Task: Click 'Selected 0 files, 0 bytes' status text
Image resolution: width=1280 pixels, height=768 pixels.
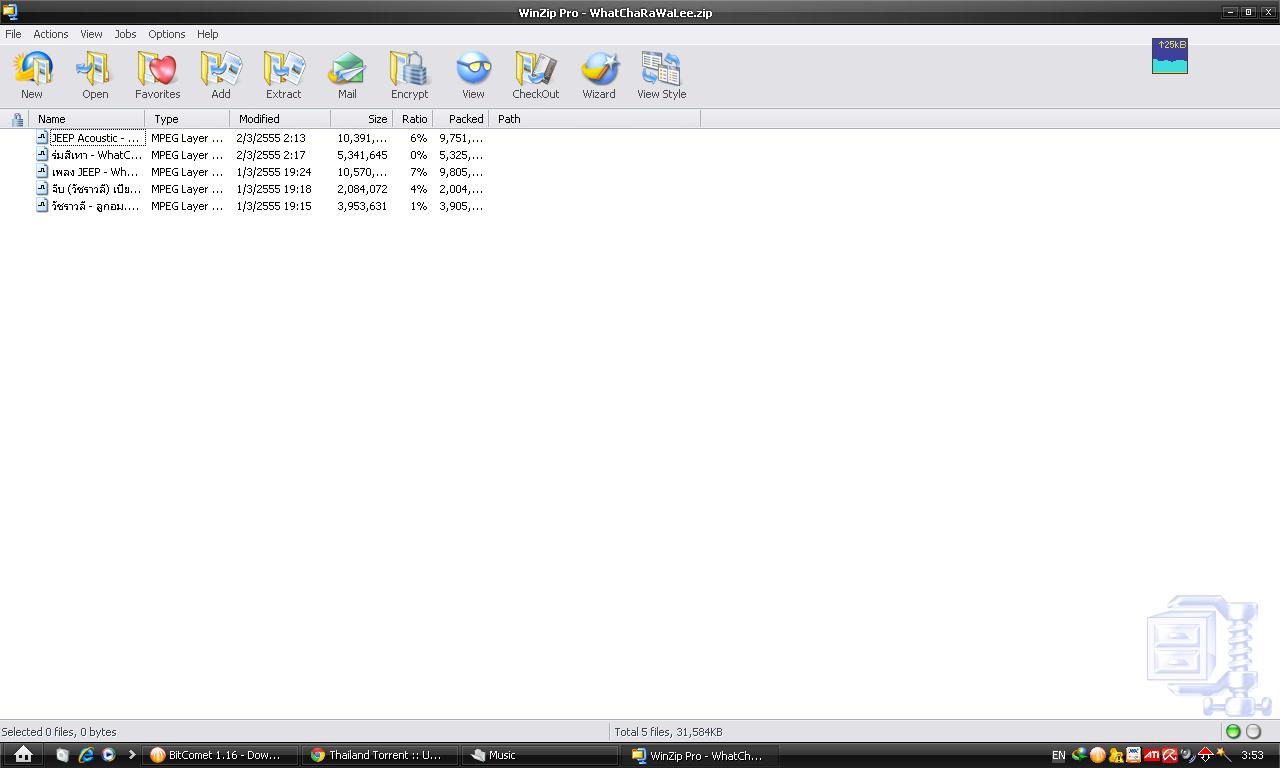Action: pos(59,732)
